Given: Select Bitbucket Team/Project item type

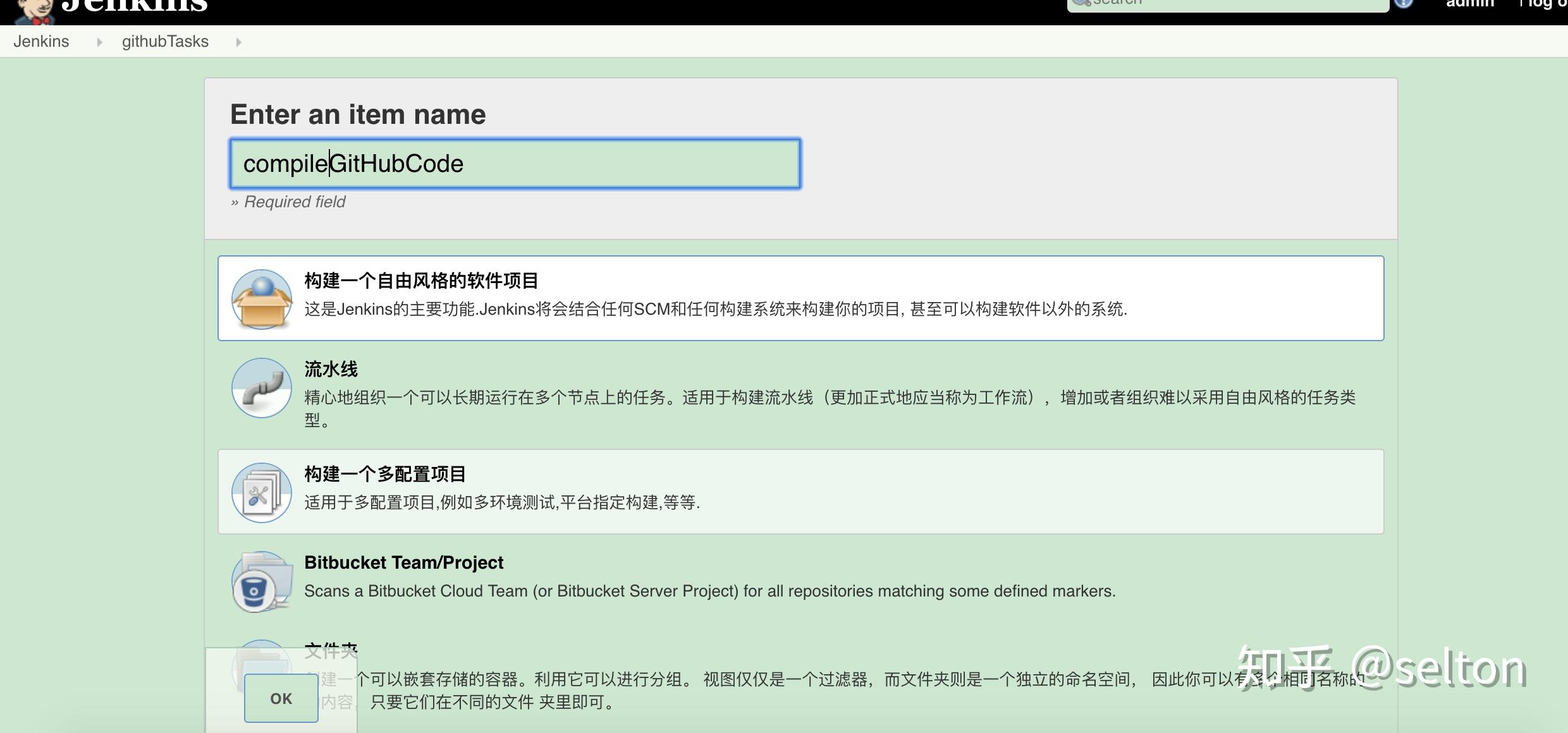Looking at the screenshot, I should pos(403,563).
